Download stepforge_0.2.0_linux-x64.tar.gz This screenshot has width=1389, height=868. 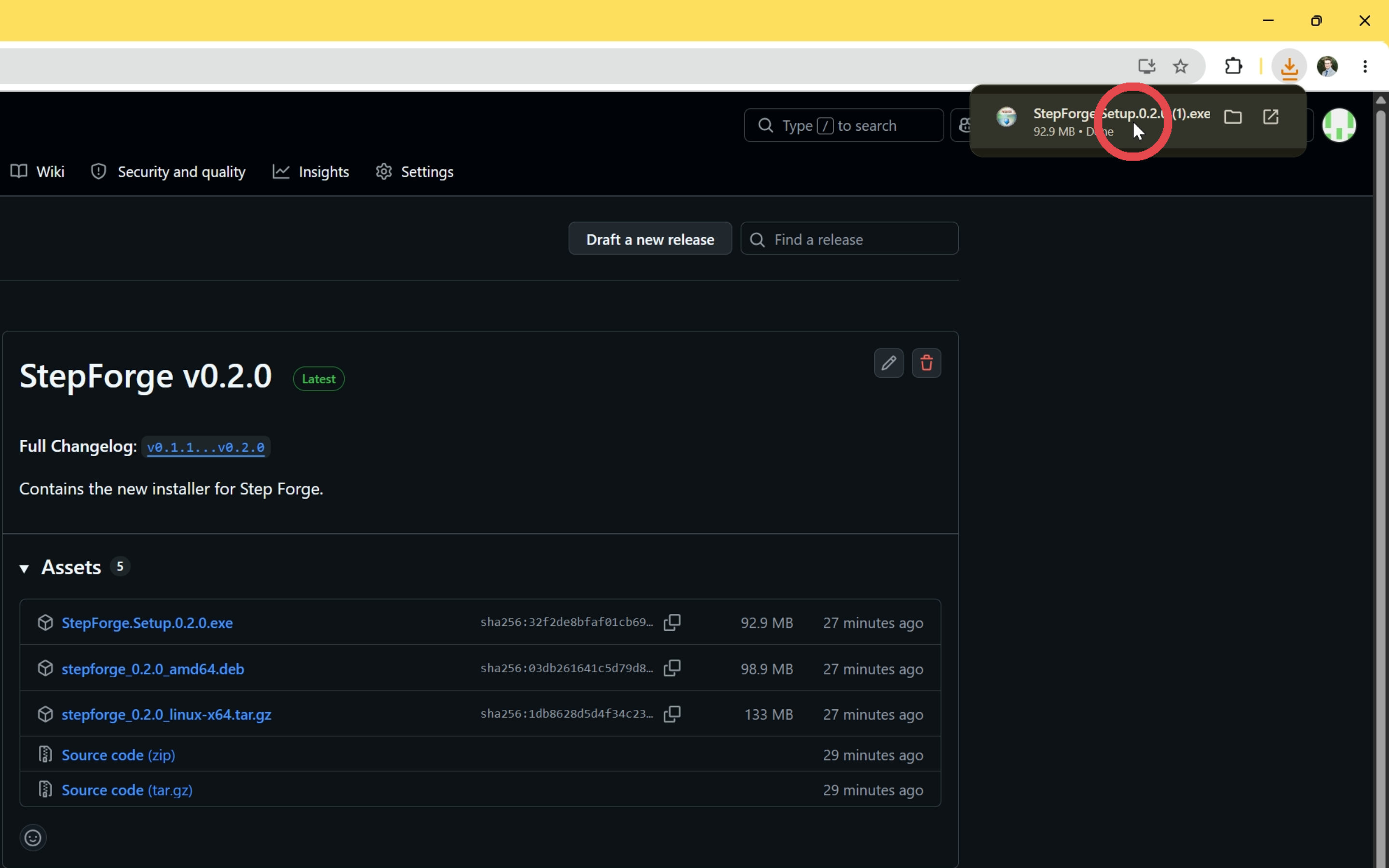[x=166, y=715]
